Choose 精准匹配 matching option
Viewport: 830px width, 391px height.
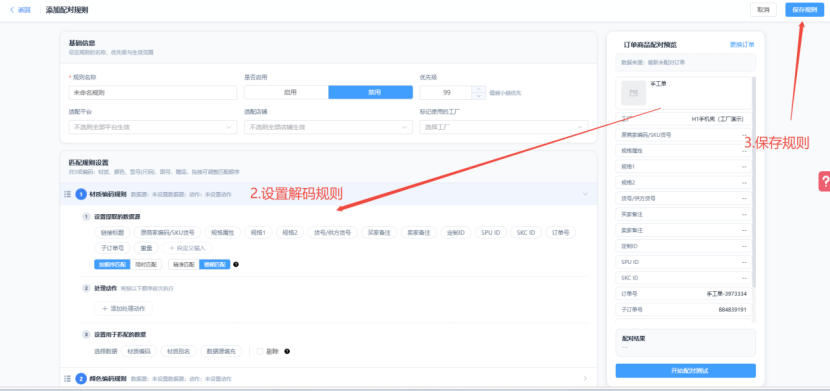click(x=184, y=265)
